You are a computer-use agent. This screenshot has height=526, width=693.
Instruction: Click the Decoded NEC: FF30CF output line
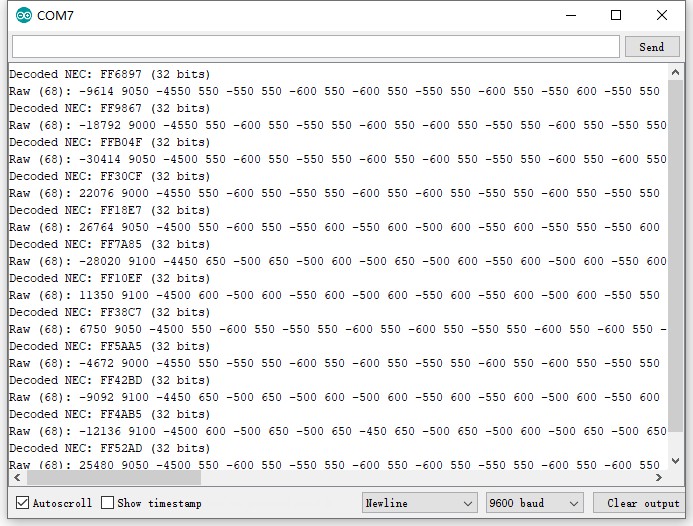[x=110, y=176]
